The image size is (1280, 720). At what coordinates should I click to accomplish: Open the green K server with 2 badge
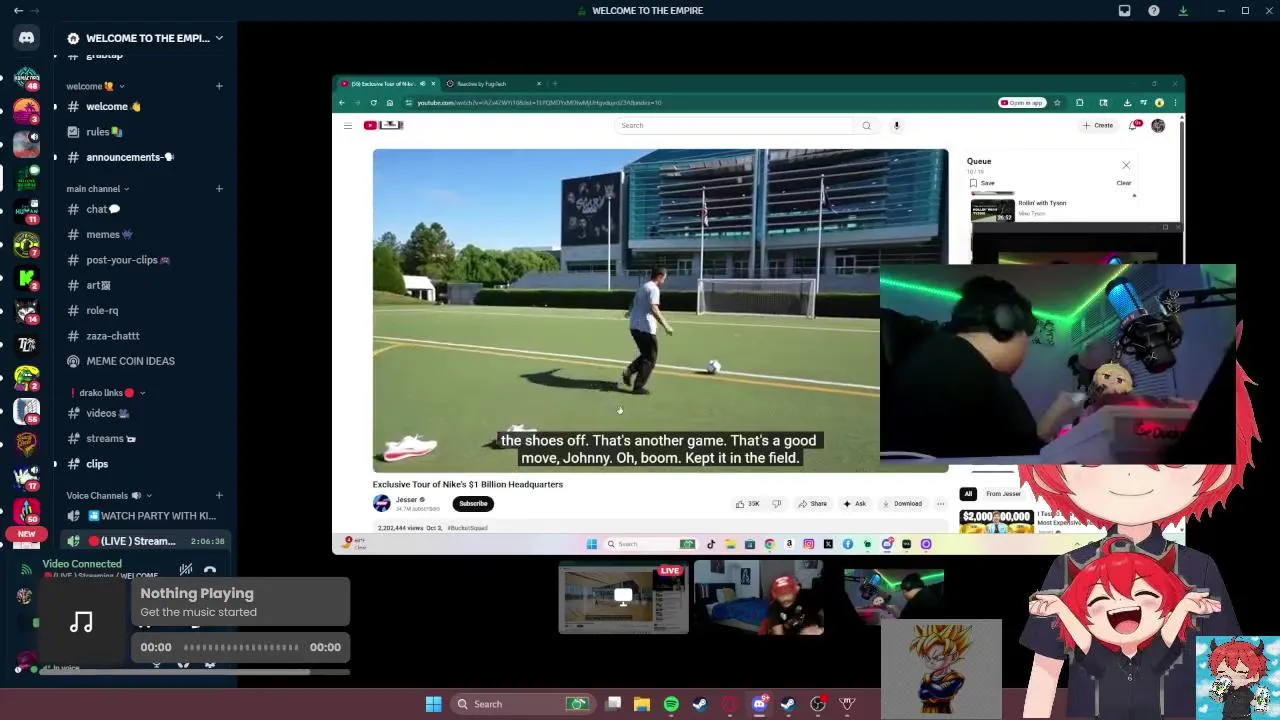coord(27,278)
